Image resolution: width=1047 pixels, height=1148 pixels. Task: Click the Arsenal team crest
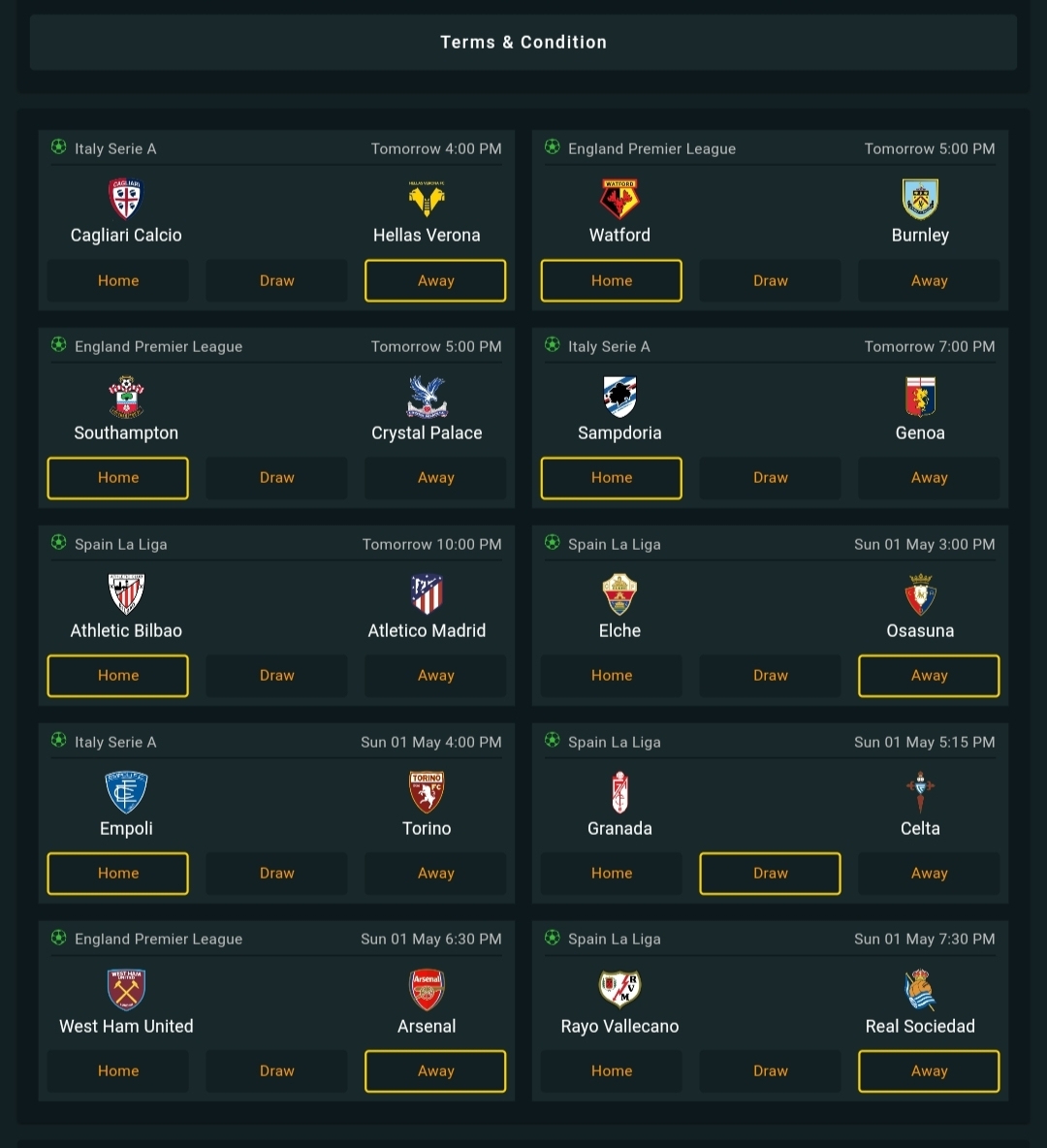pyautogui.click(x=427, y=989)
